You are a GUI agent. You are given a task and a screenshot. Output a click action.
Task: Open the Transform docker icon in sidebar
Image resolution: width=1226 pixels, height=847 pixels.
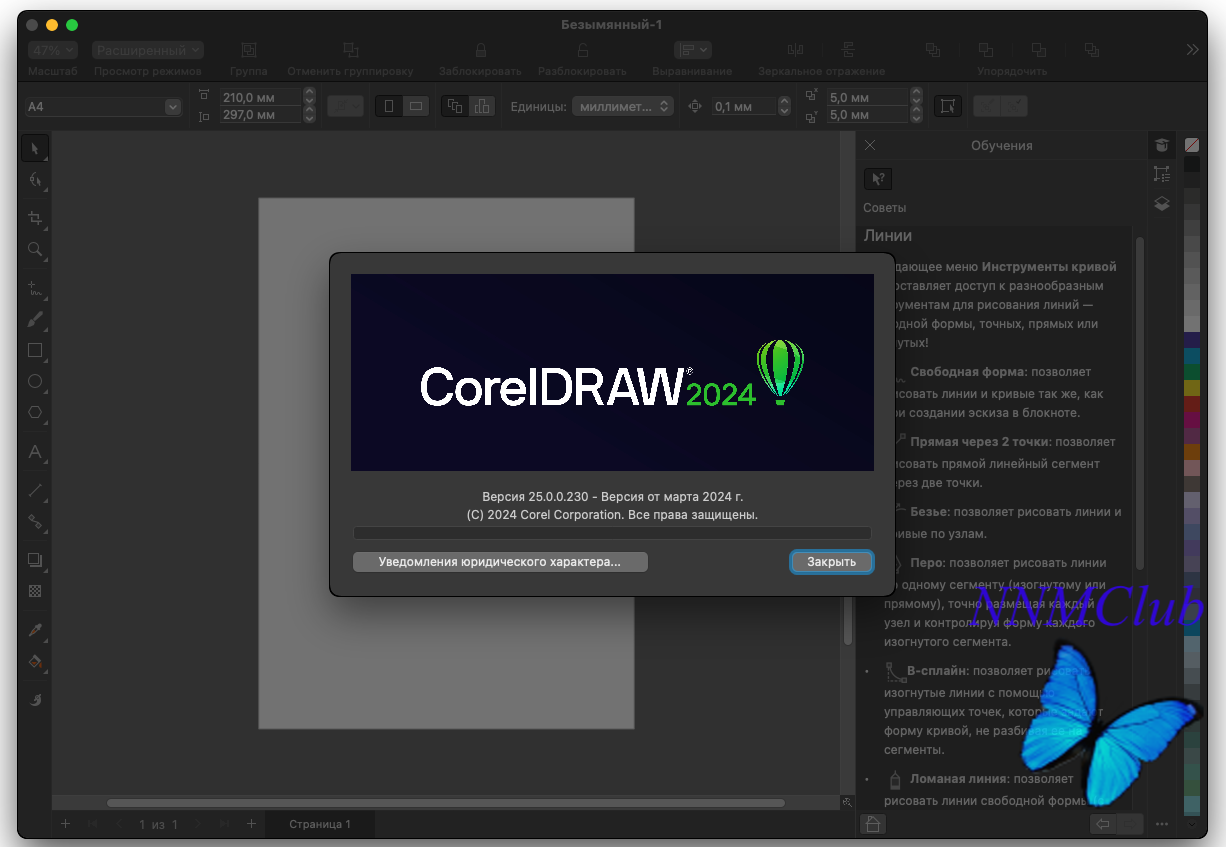(1161, 174)
